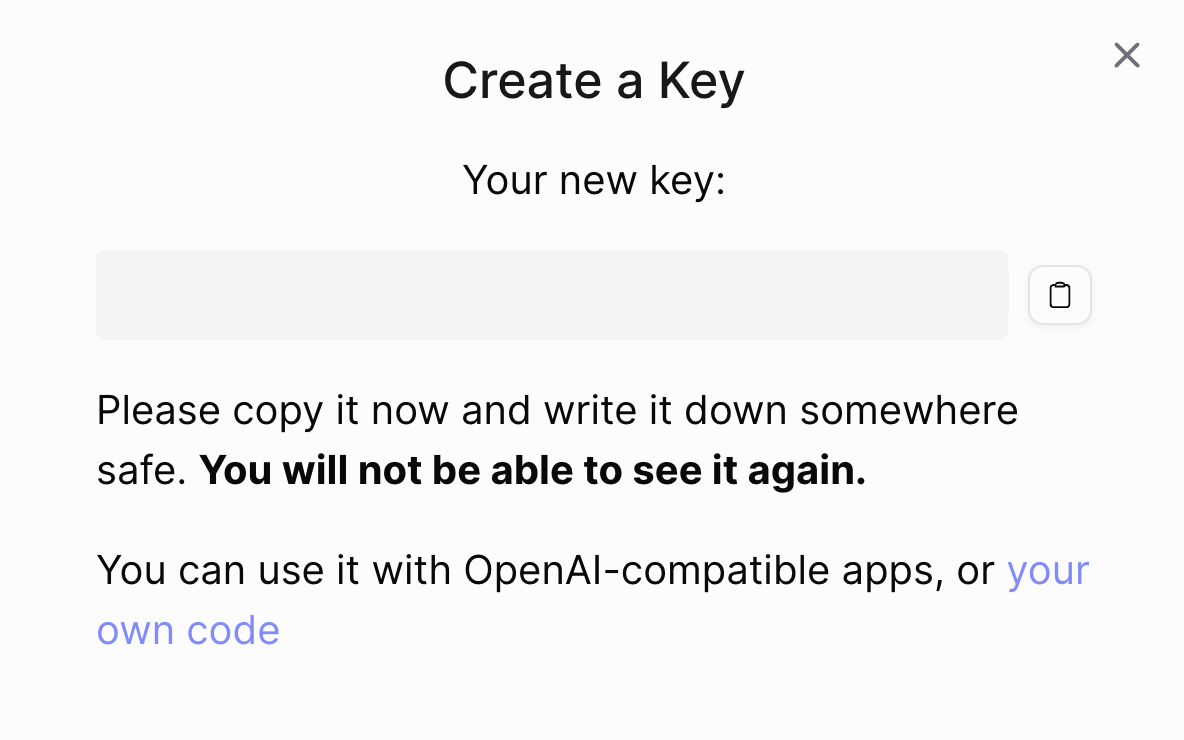Click the close cross in top right corner

(x=1126, y=55)
